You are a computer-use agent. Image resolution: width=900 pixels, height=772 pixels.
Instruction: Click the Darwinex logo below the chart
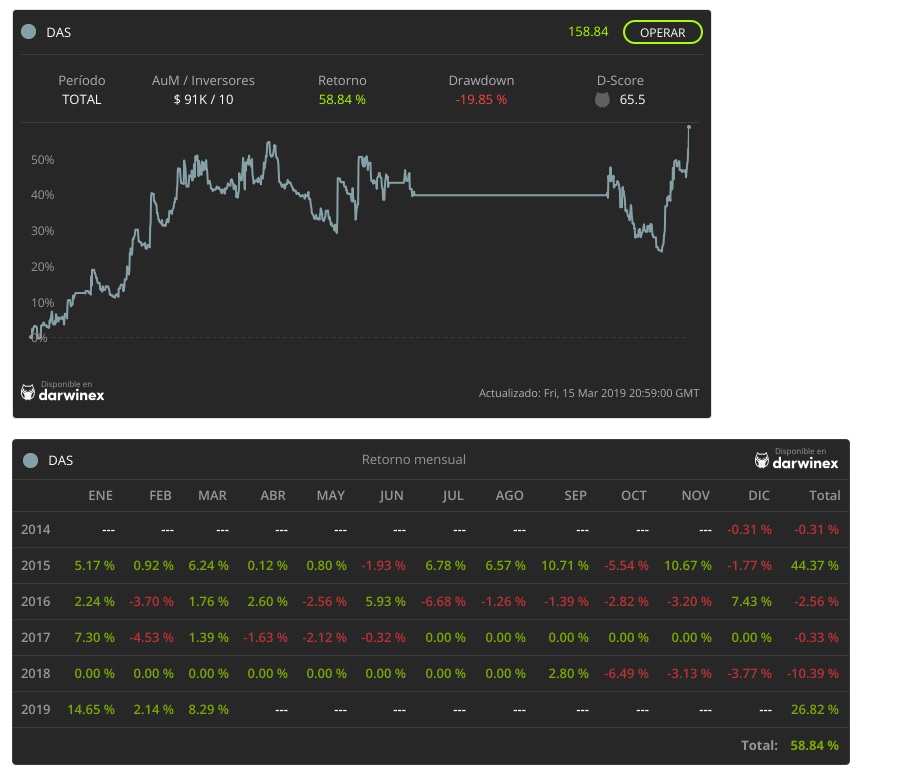[62, 391]
